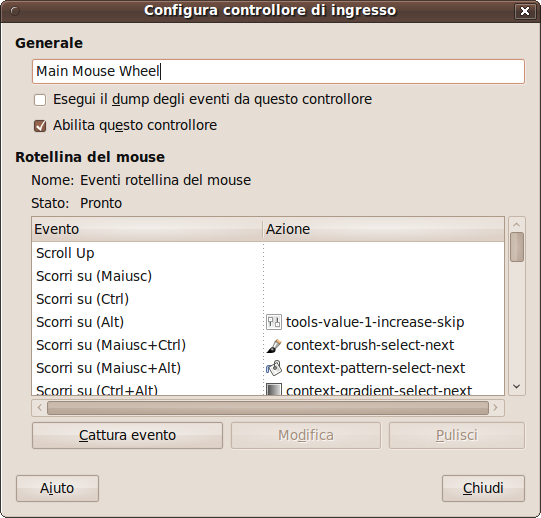Sort by the Evento column header
541x518 pixels.
(x=147, y=229)
